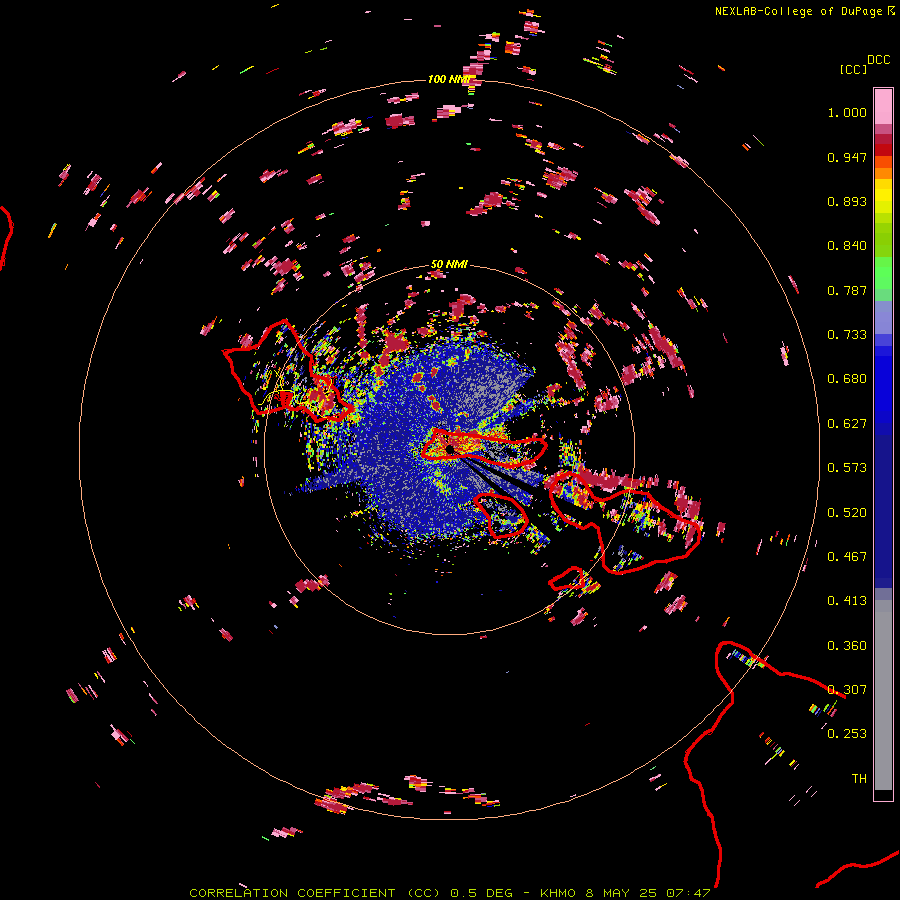Click the DCC label above the color scale
Image resolution: width=900 pixels, height=900 pixels.
point(879,60)
